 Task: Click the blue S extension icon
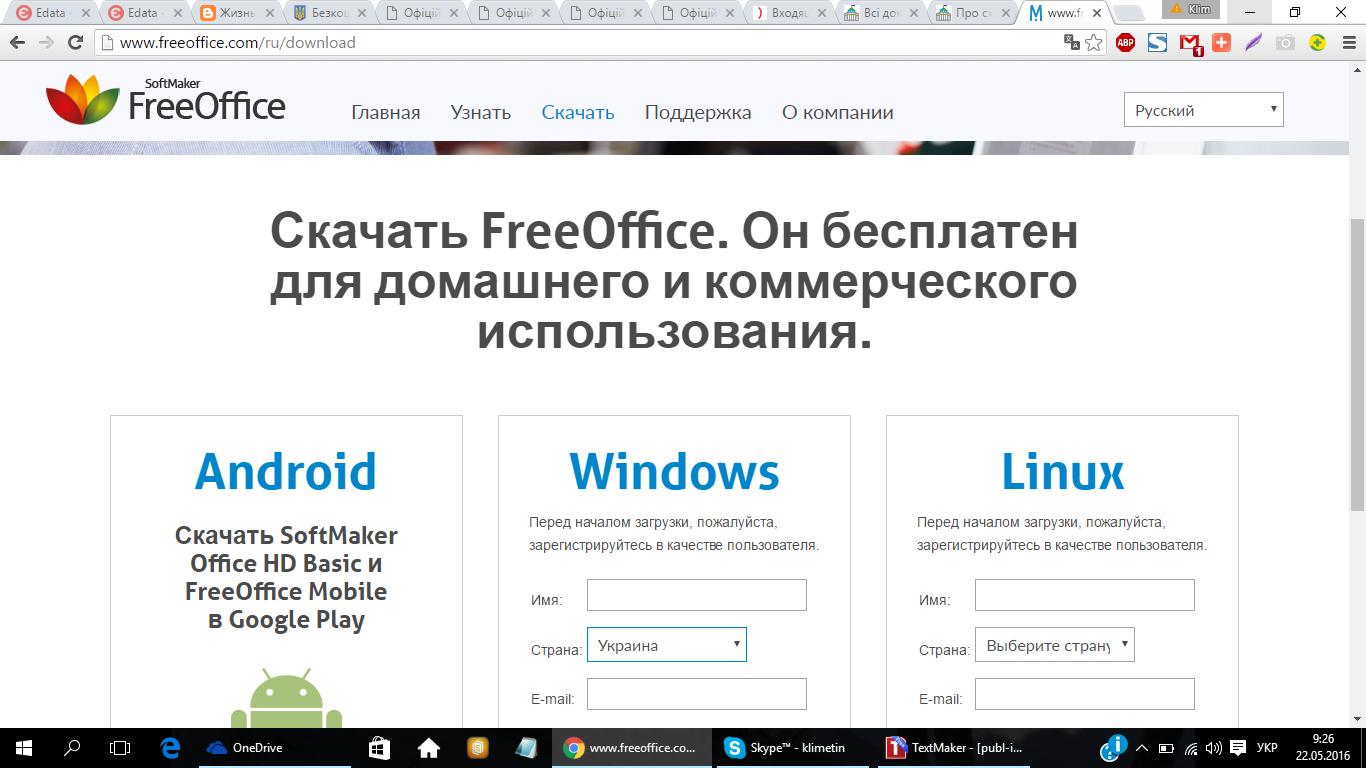pyautogui.click(x=1157, y=43)
